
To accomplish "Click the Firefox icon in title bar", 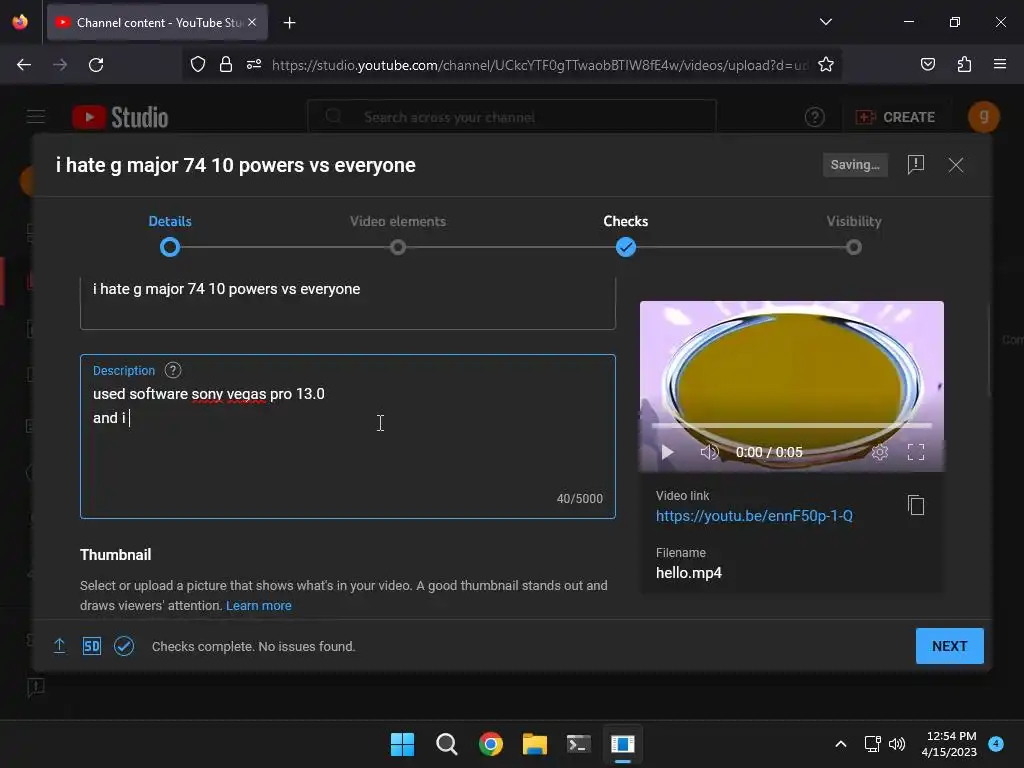I will coord(20,22).
